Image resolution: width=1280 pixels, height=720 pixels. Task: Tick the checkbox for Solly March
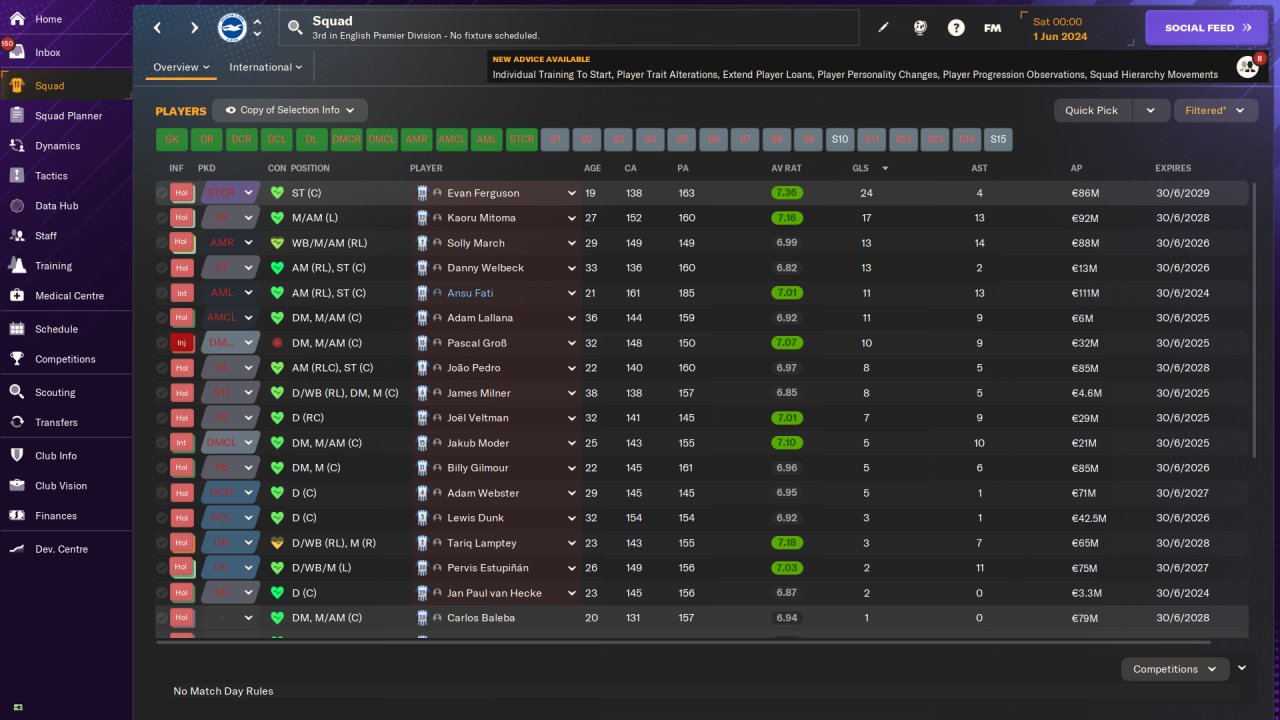click(162, 243)
